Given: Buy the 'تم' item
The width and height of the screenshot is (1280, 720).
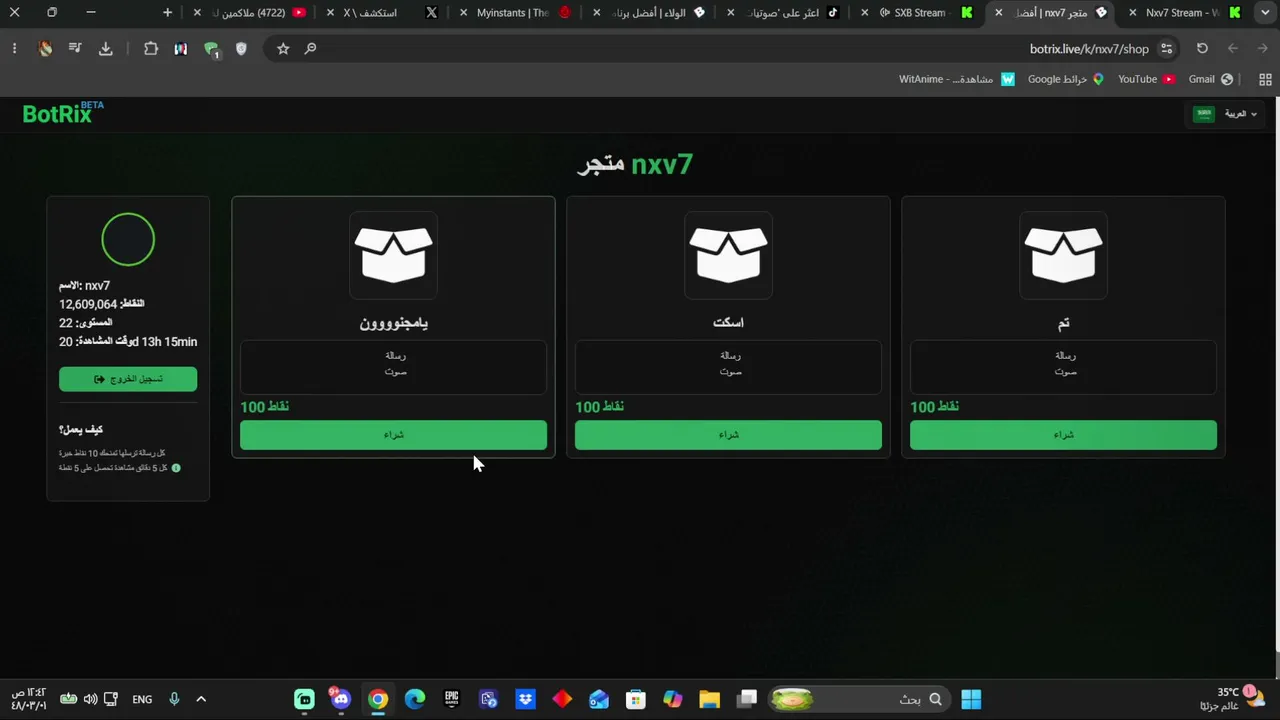Looking at the screenshot, I should pos(1063,435).
